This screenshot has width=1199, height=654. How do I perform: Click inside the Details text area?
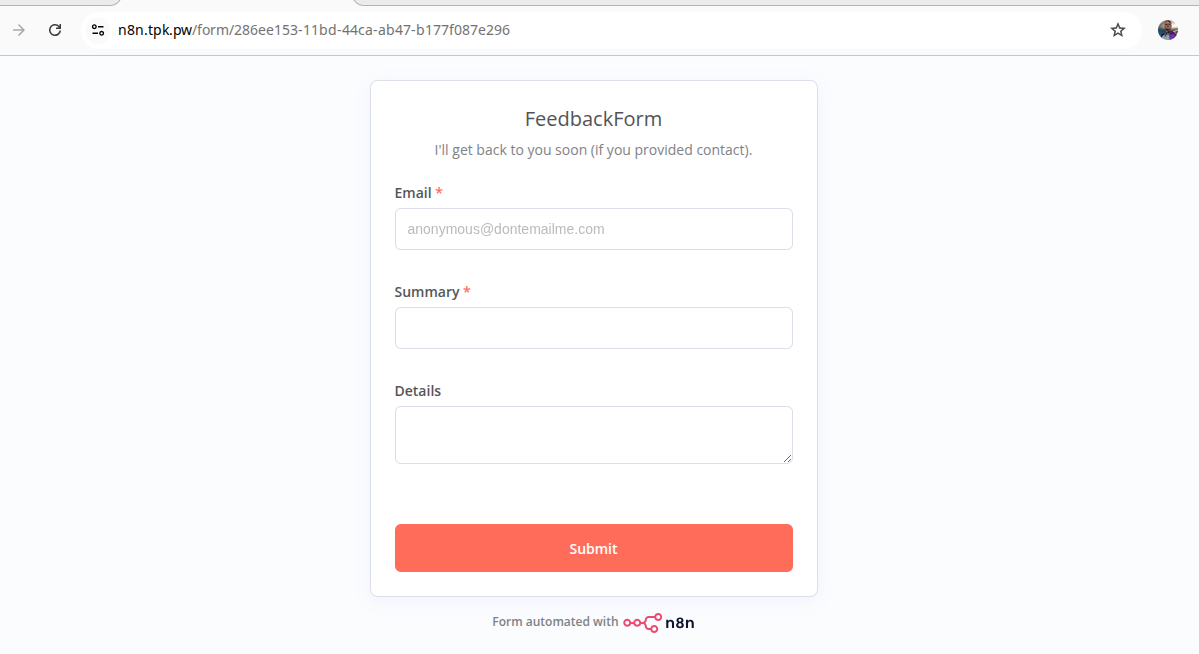[x=593, y=434]
